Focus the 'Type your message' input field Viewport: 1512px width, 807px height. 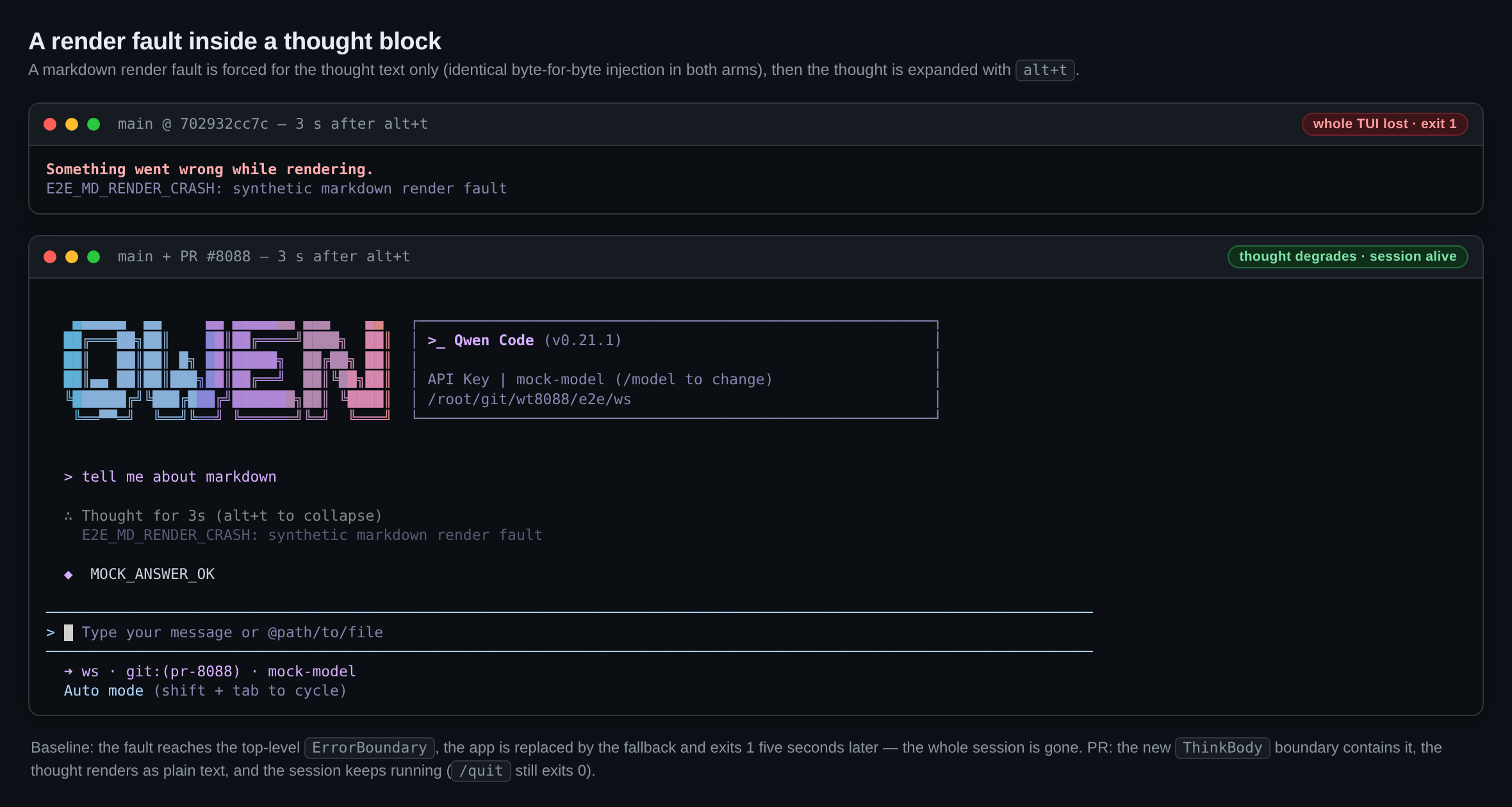[x=569, y=632]
